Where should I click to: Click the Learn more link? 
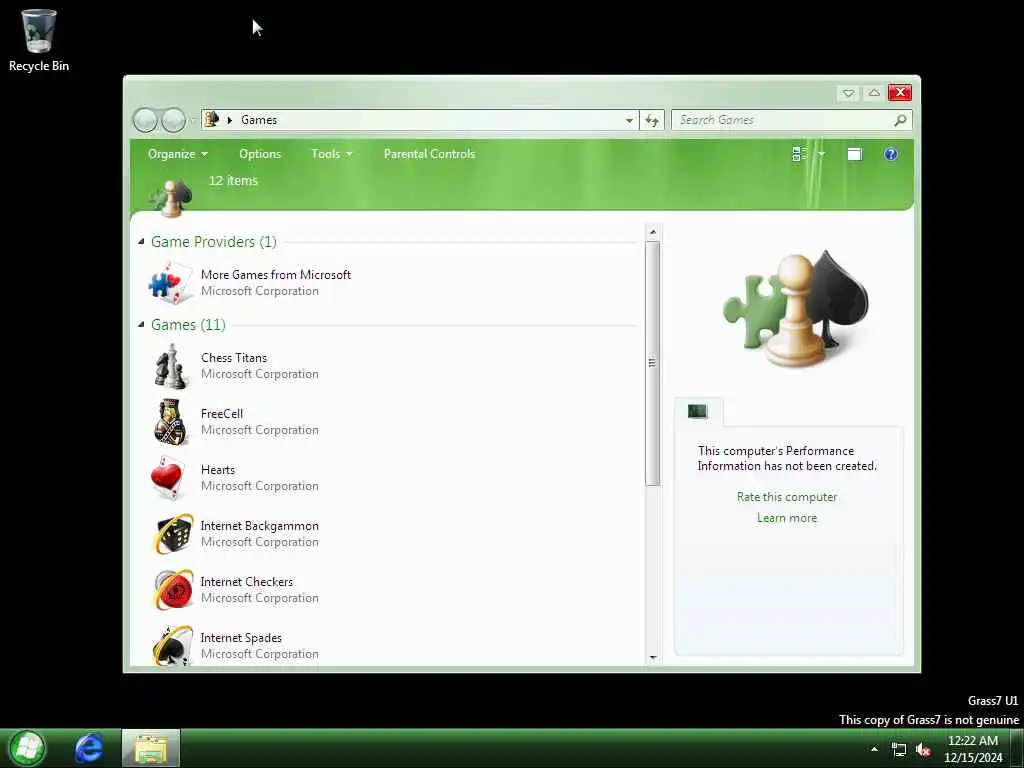787,518
